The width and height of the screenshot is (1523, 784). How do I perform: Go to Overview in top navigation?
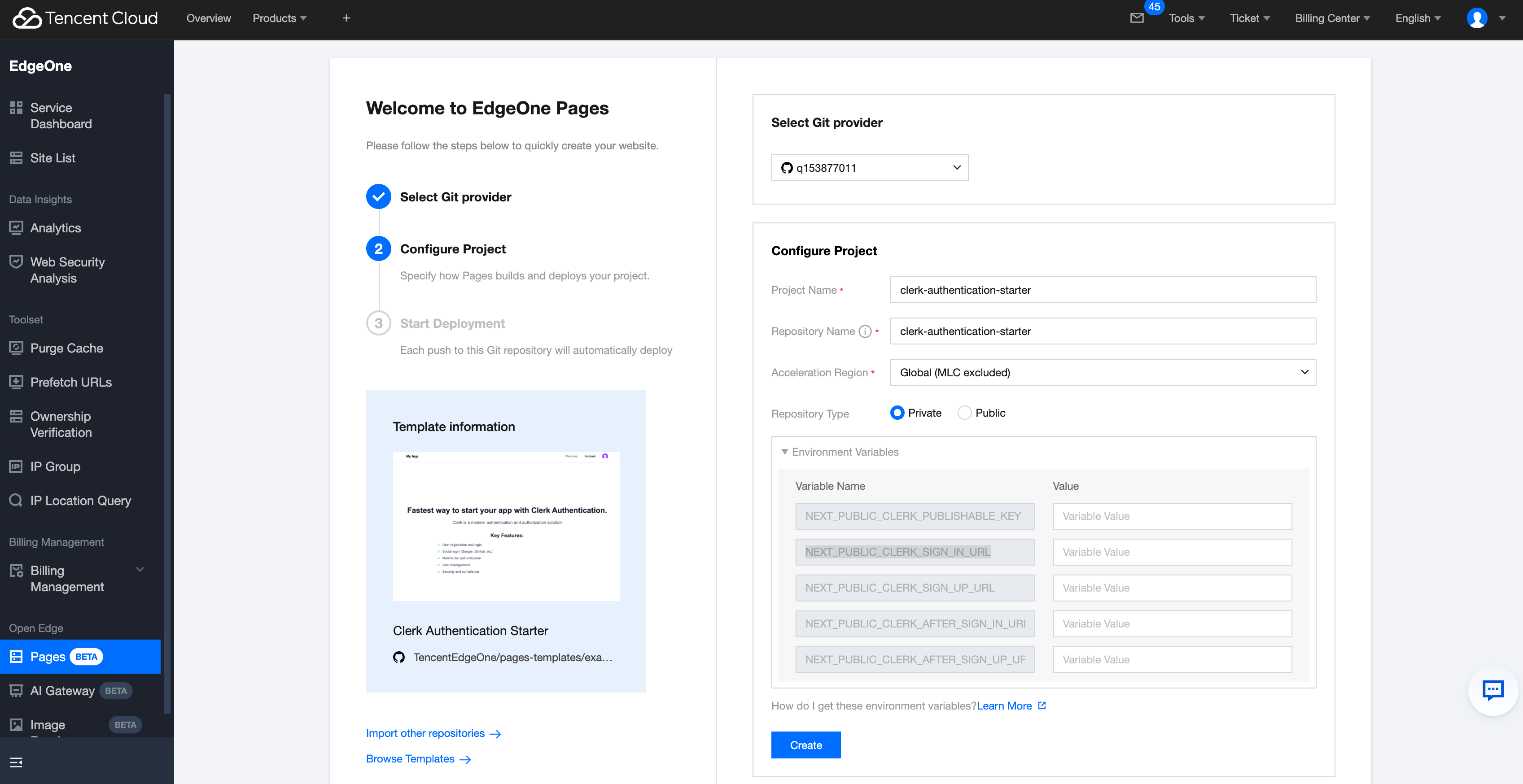(x=209, y=18)
